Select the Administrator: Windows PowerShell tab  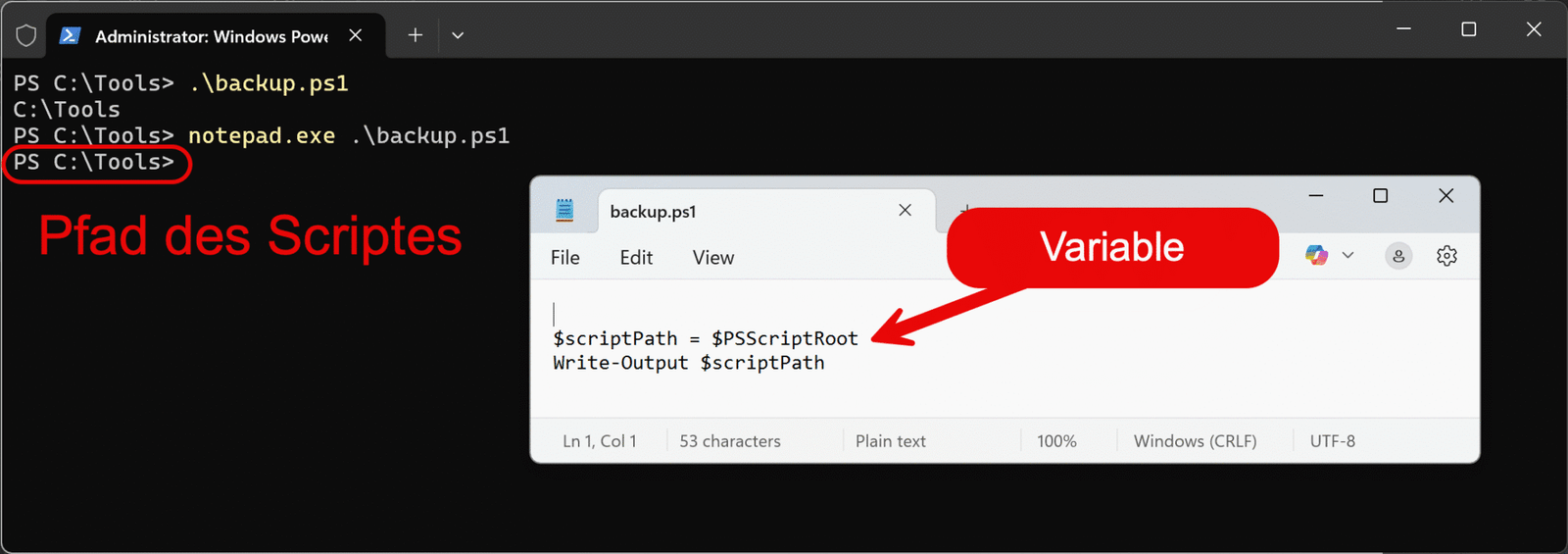tap(216, 36)
